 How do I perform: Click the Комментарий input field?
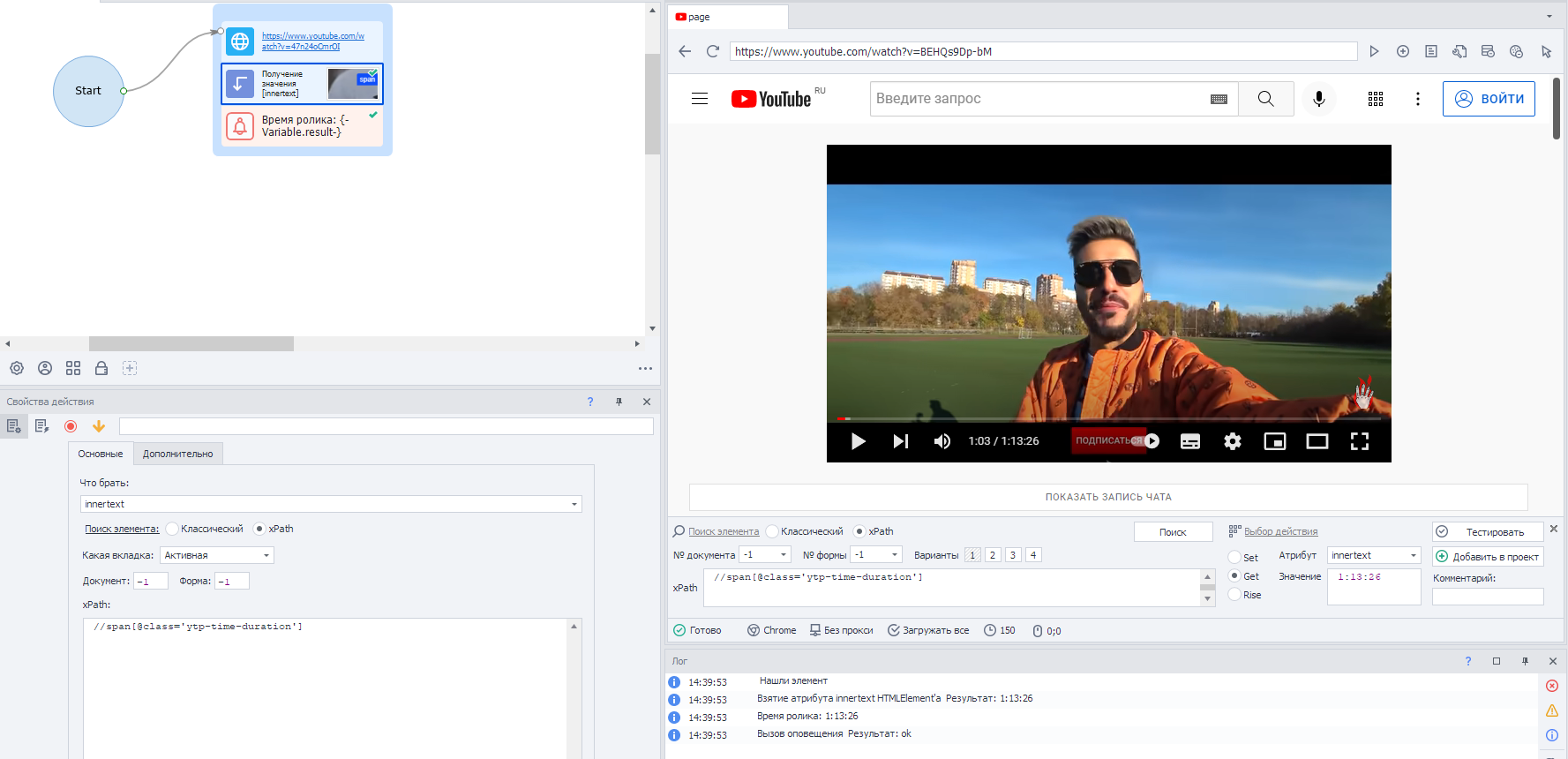click(x=1488, y=597)
